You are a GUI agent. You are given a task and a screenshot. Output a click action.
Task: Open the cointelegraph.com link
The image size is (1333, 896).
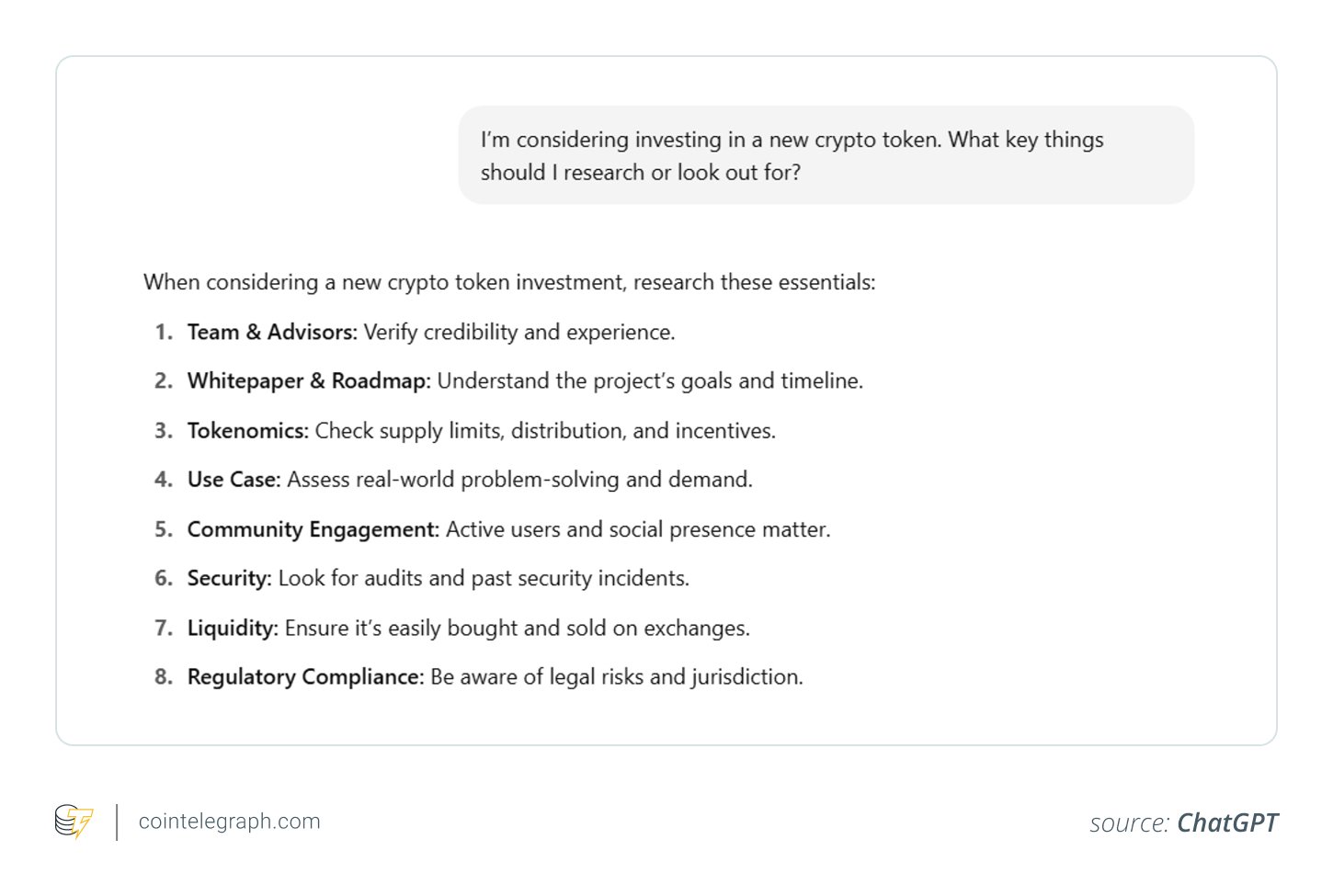coord(229,822)
